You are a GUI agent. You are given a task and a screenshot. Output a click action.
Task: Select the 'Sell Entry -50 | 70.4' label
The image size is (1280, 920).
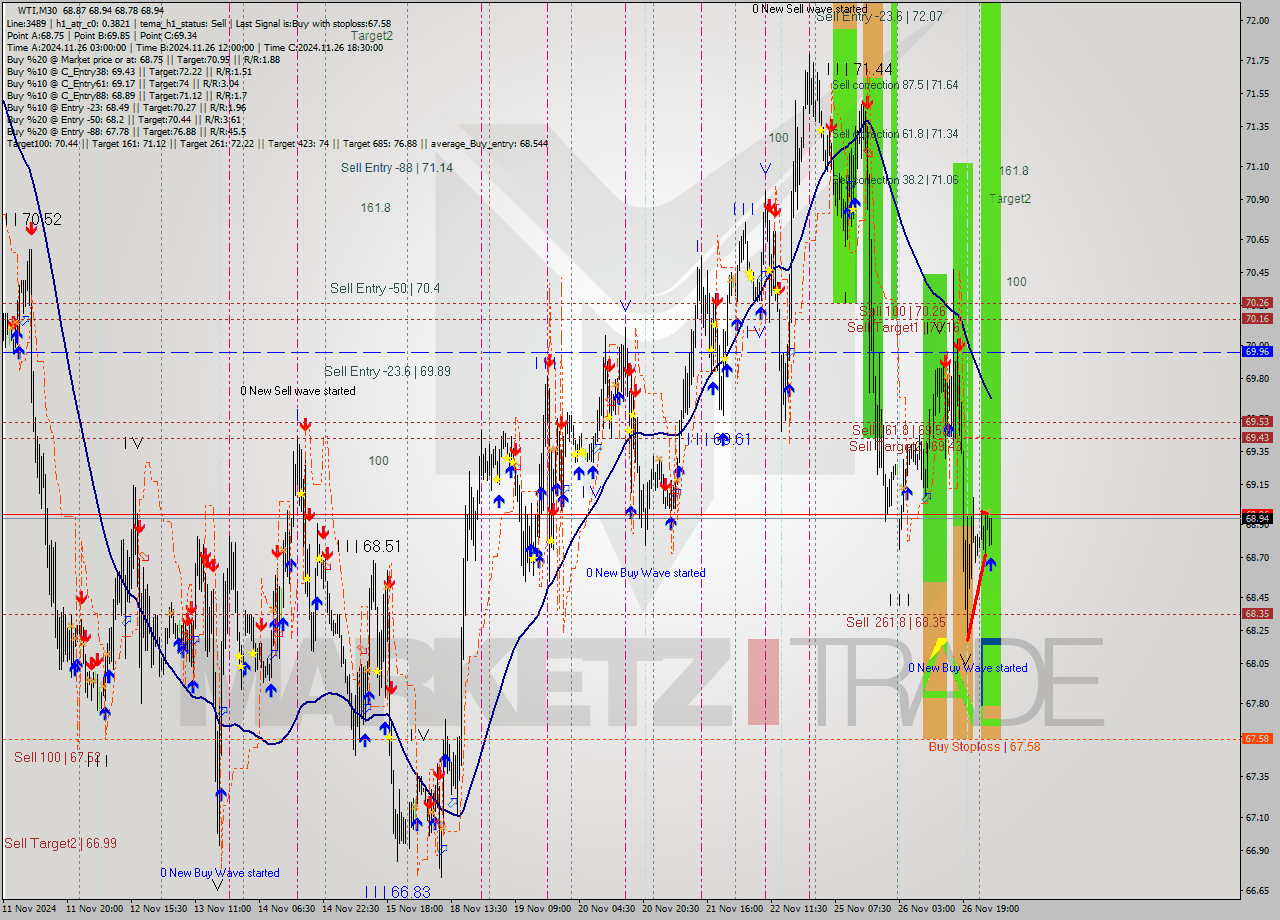tap(385, 288)
